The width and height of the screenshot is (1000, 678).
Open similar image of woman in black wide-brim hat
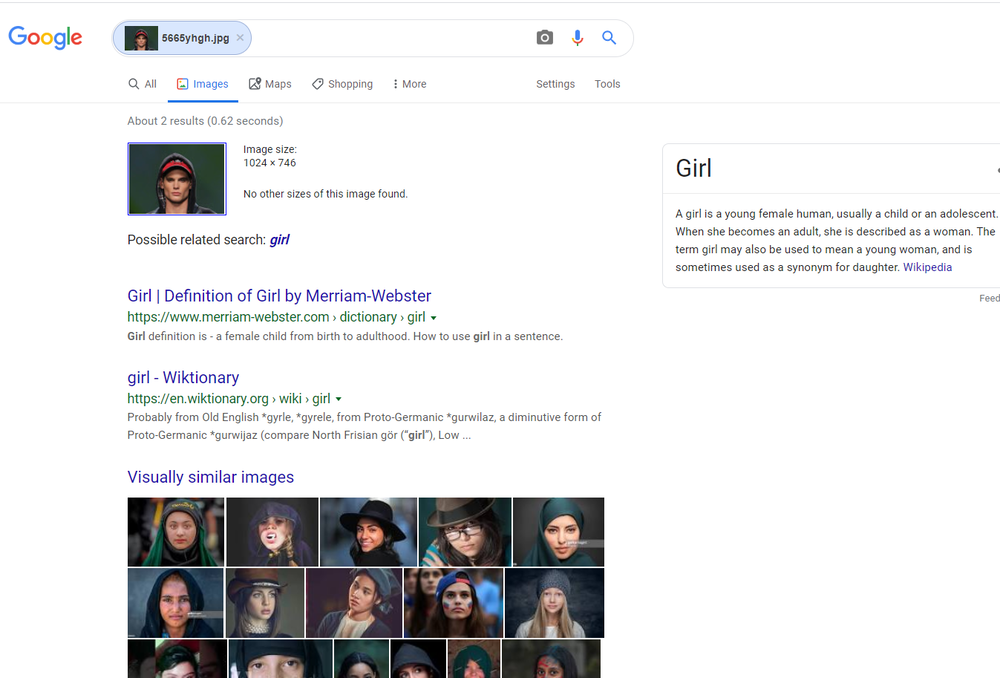[x=368, y=532]
